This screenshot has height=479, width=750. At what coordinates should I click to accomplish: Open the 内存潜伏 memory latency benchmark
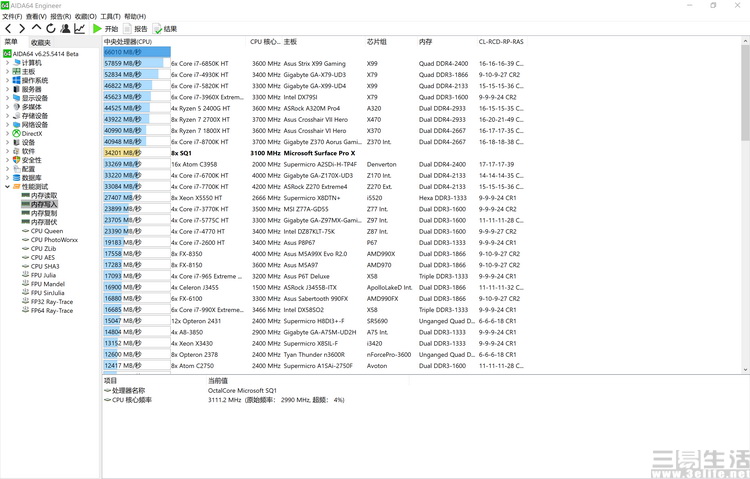(40, 222)
